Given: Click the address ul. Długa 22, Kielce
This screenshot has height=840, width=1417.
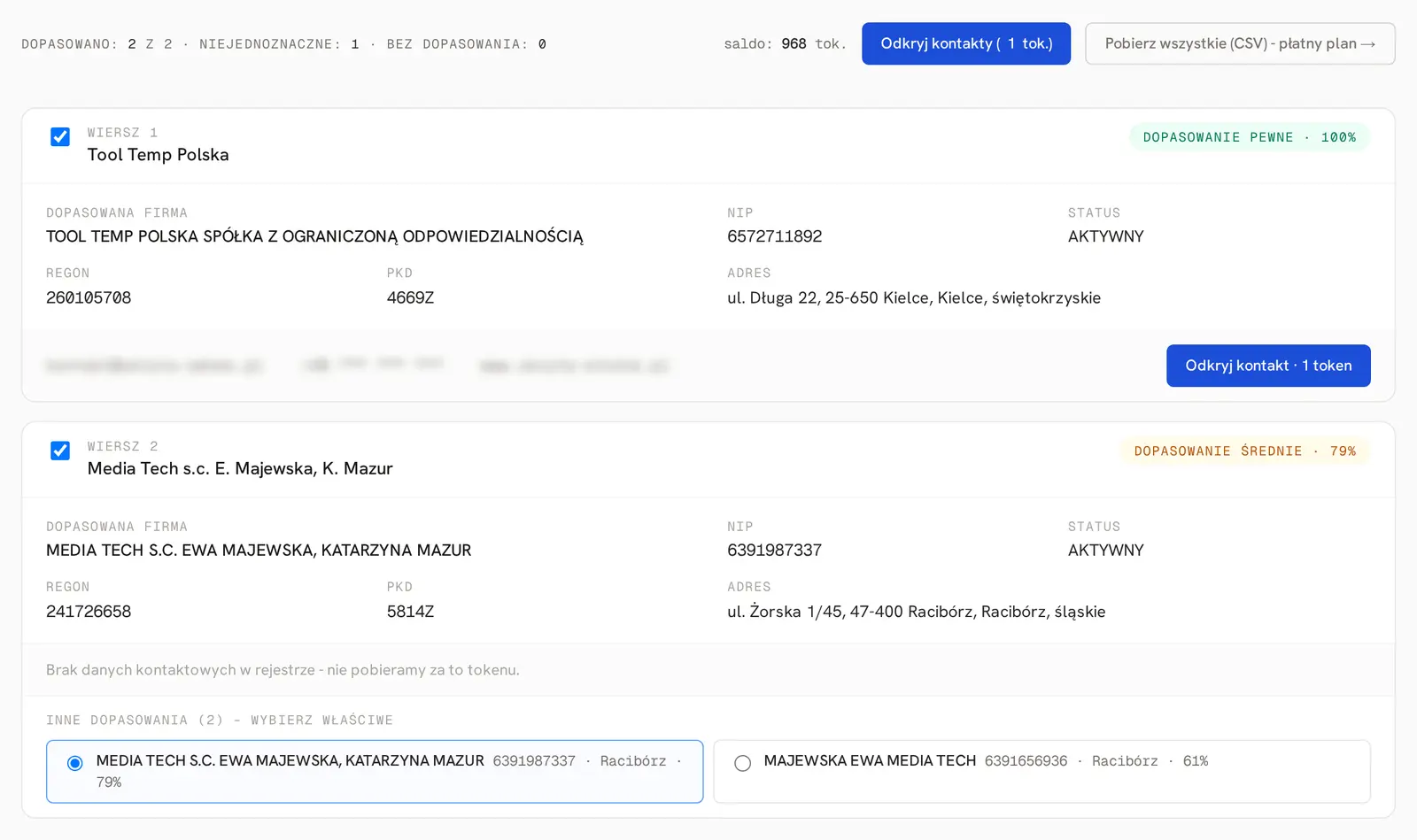Looking at the screenshot, I should tap(914, 298).
